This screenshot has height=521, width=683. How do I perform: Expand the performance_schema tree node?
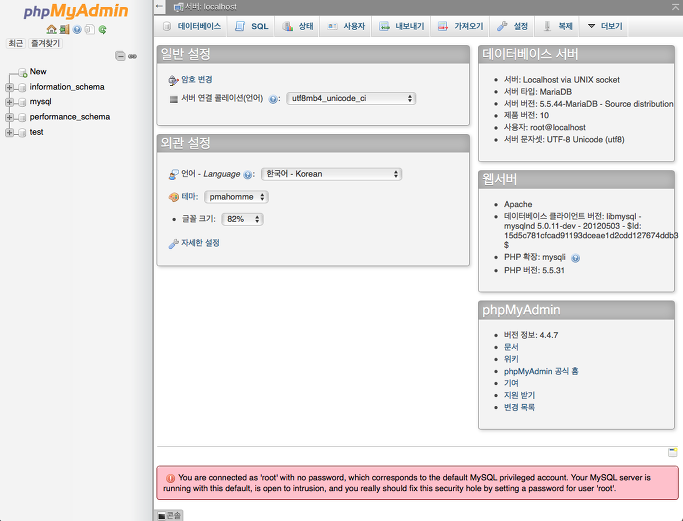[x=9, y=118]
